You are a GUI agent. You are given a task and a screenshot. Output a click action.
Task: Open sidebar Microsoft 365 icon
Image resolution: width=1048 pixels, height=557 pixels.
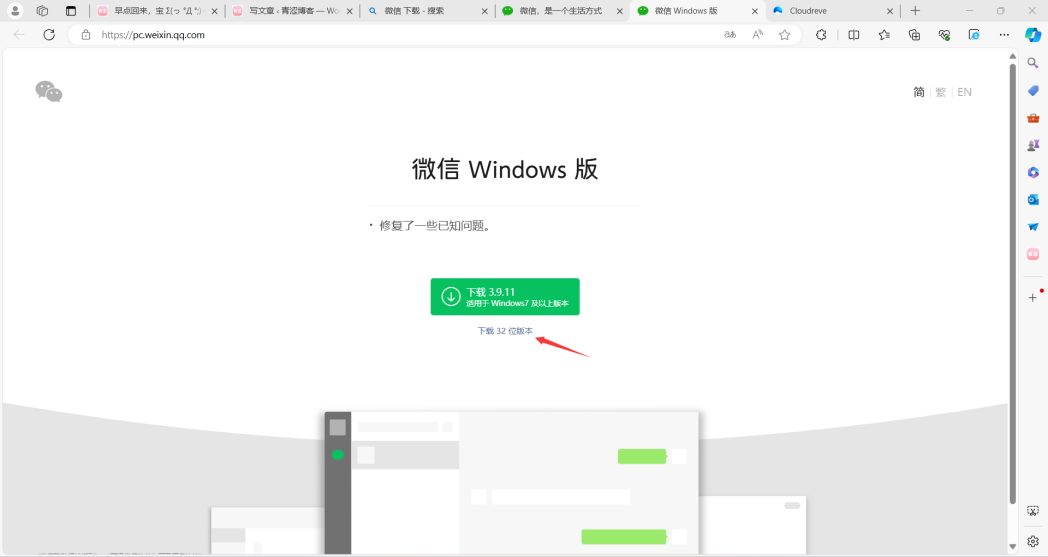click(x=1033, y=173)
